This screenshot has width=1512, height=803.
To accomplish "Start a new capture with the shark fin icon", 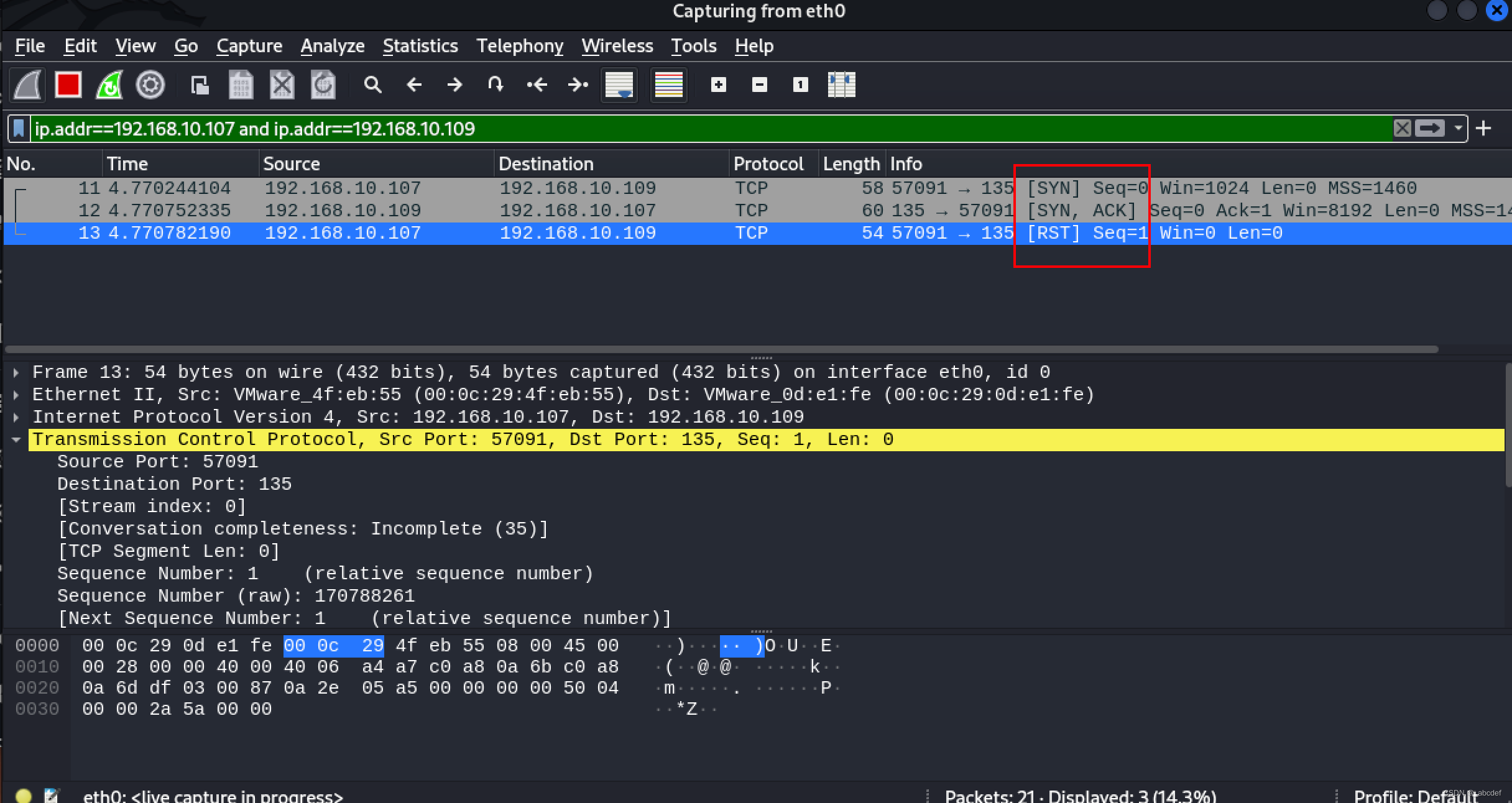I will pos(28,85).
